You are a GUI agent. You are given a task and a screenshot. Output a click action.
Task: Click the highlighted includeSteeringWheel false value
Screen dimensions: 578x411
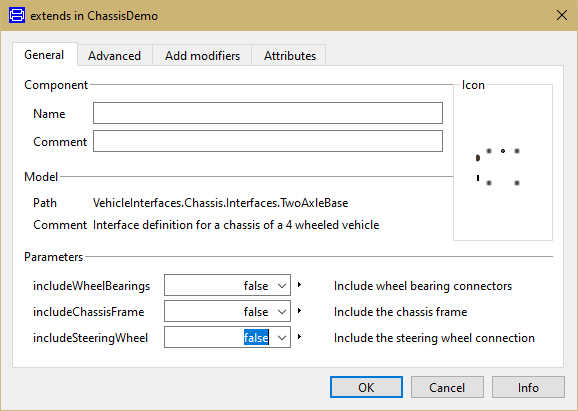click(256, 338)
